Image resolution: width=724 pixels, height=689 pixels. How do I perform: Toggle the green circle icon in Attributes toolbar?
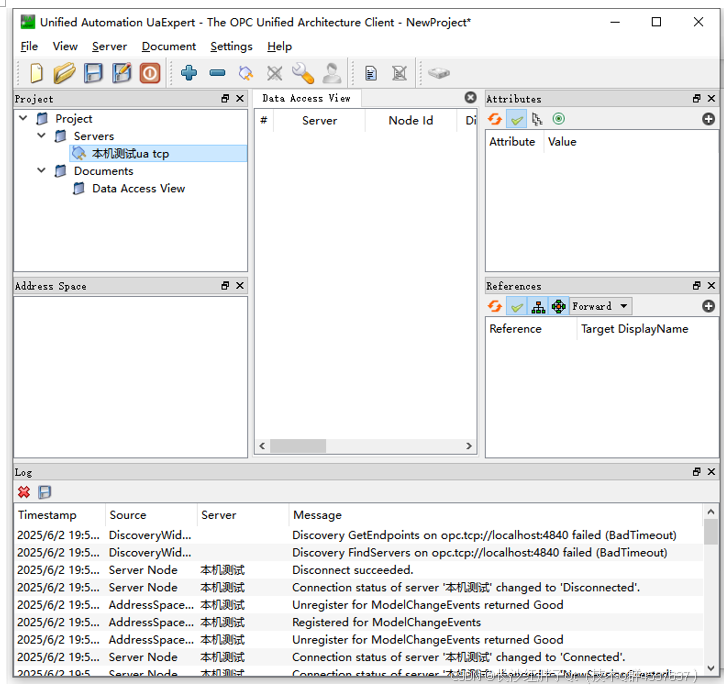point(559,119)
